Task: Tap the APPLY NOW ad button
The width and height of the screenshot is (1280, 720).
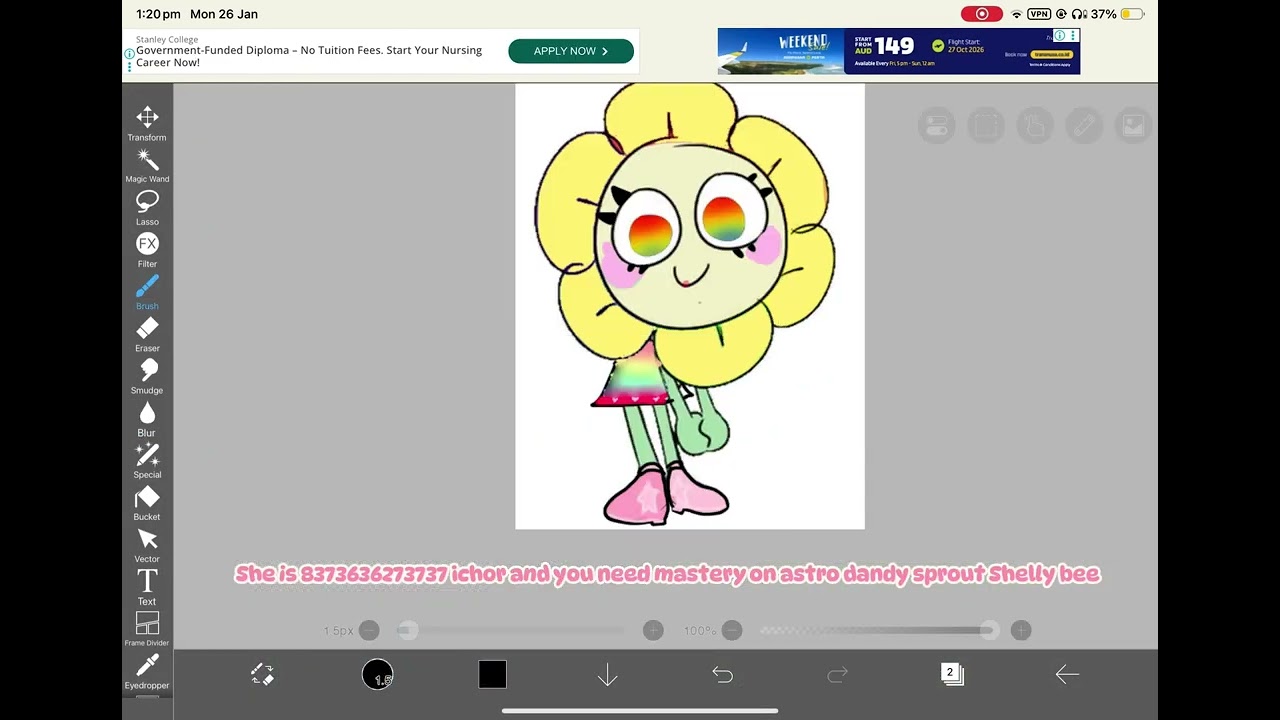Action: click(571, 51)
